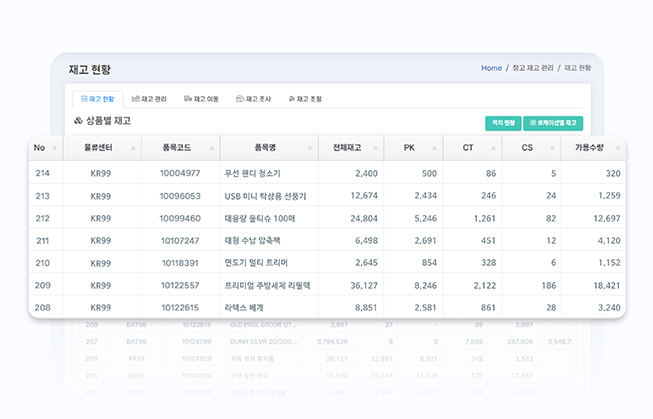This screenshot has height=419, width=653.
Task: Click the Home breadcrumb link
Action: 491,68
